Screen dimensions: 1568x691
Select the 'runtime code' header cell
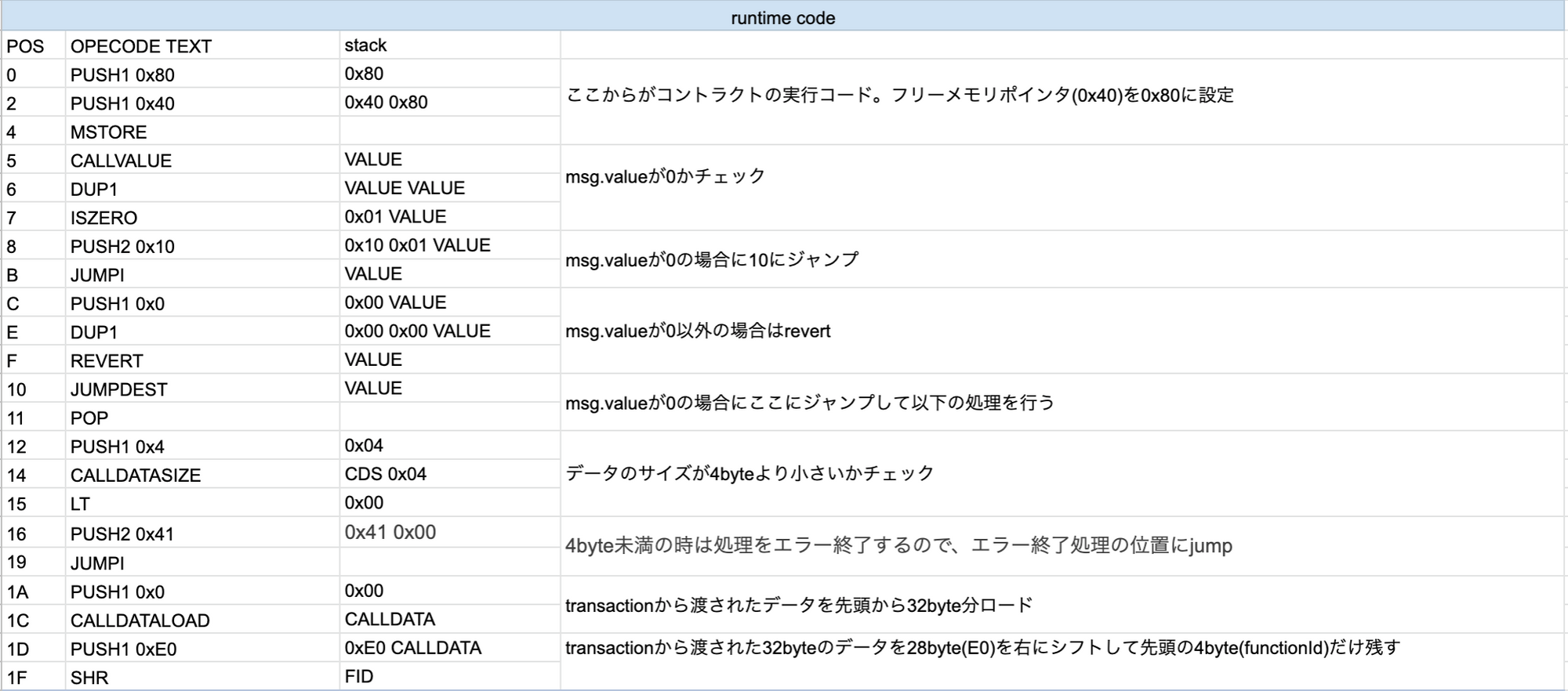[x=782, y=16]
